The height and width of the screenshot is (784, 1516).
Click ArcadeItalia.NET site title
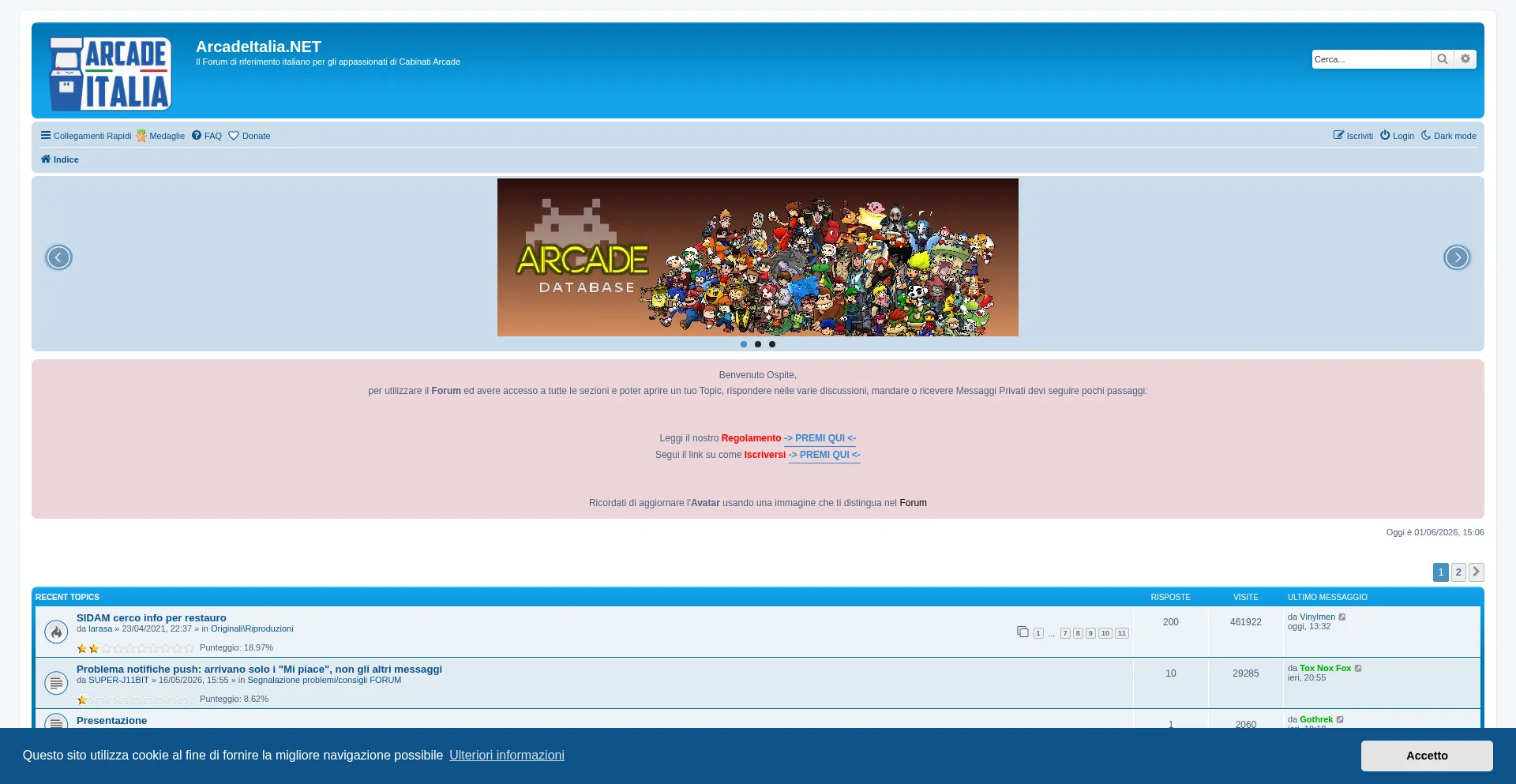tap(258, 47)
